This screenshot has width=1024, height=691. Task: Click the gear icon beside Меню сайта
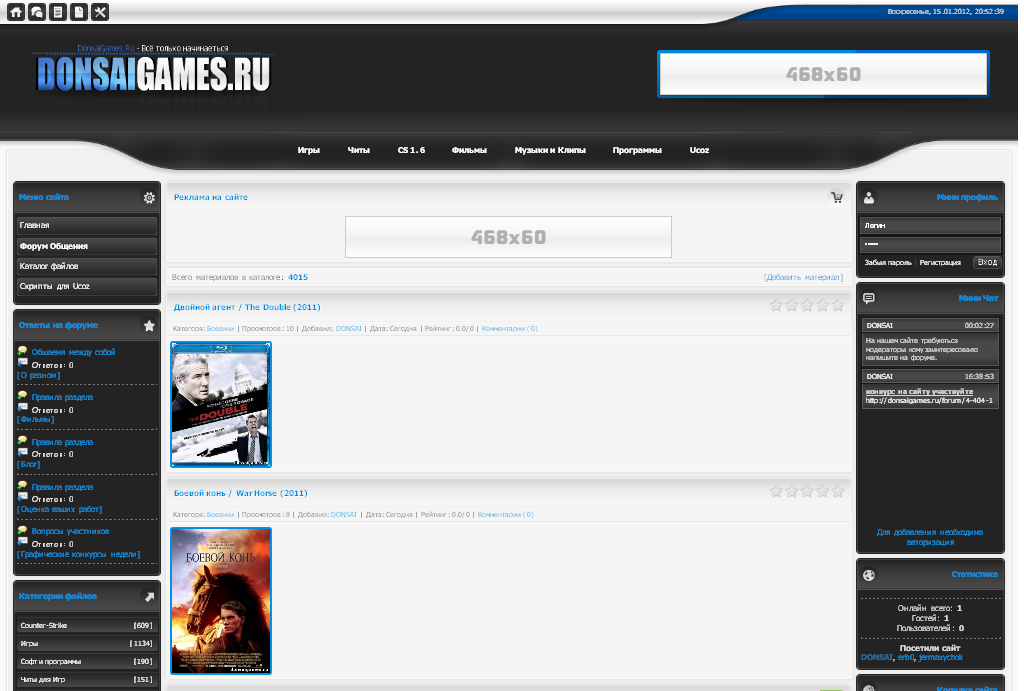149,197
